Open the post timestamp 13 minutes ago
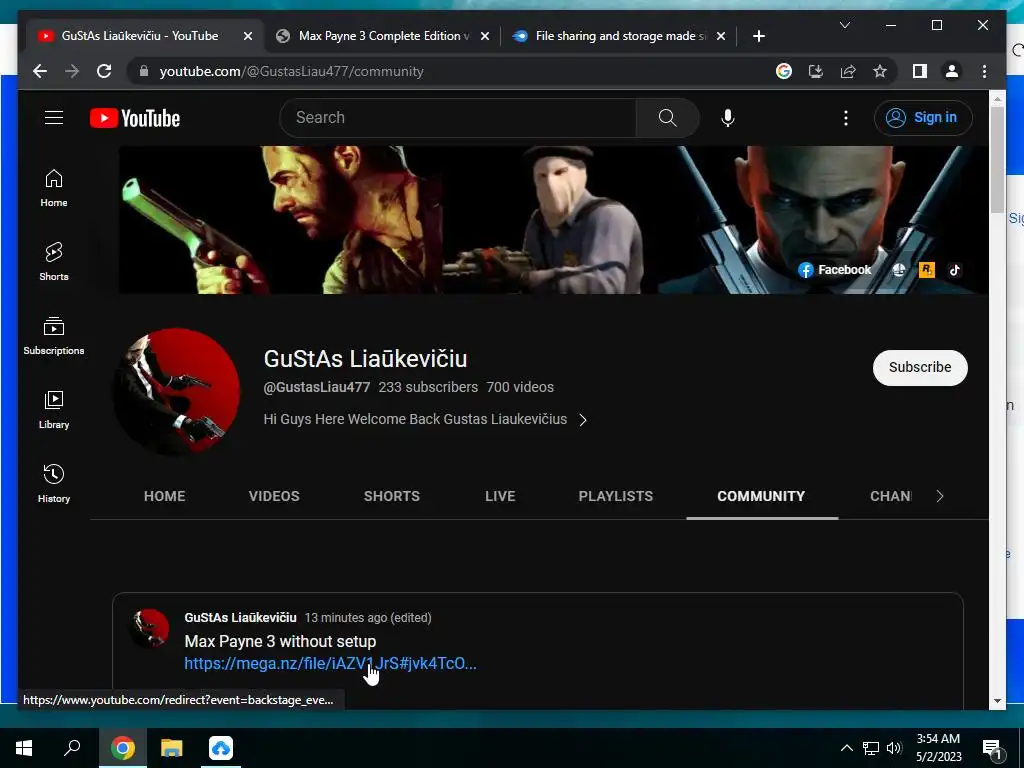1024x768 pixels. [x=368, y=618]
